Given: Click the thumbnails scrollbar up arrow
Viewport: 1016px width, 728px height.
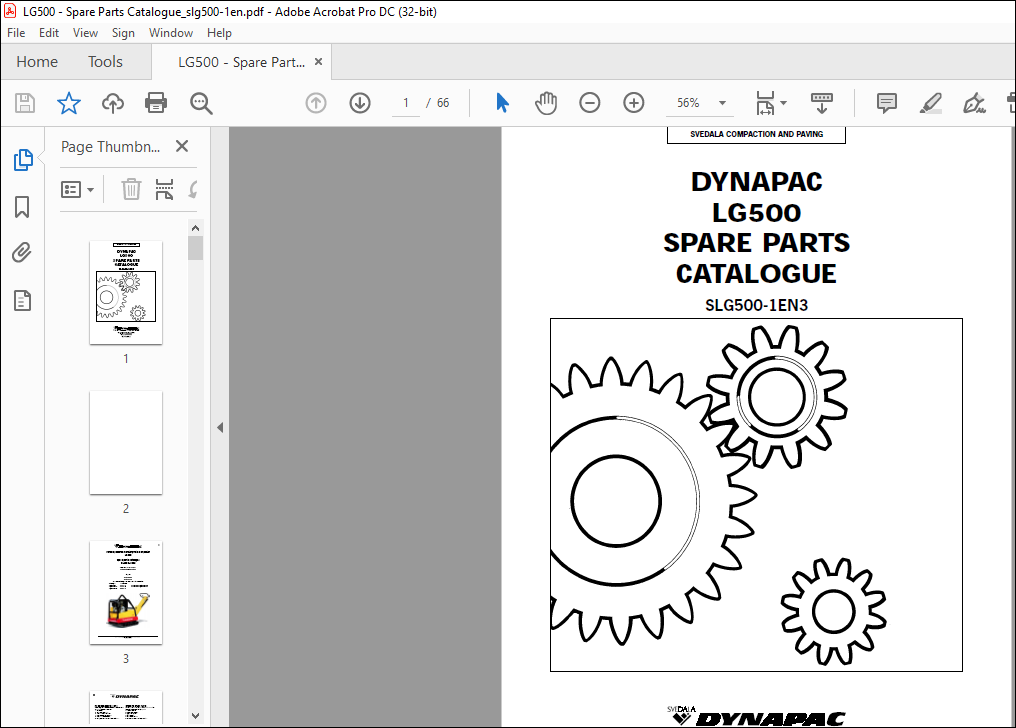Looking at the screenshot, I should click(196, 228).
